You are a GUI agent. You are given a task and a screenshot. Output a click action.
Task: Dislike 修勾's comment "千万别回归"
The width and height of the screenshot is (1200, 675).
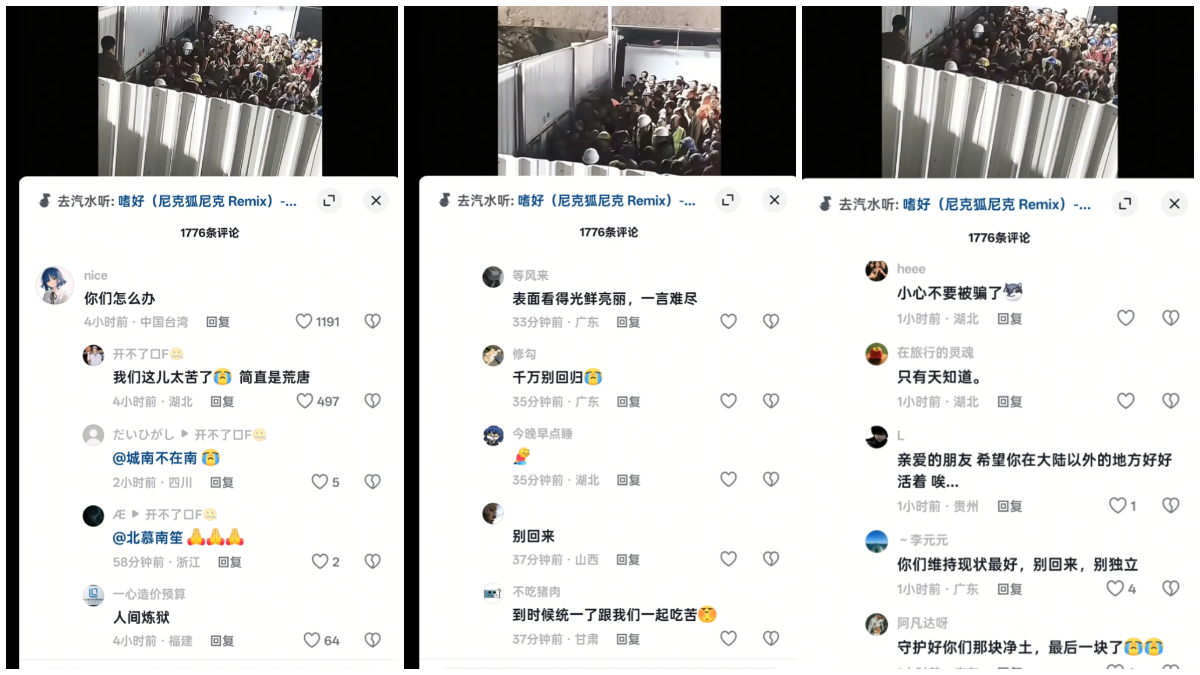771,400
